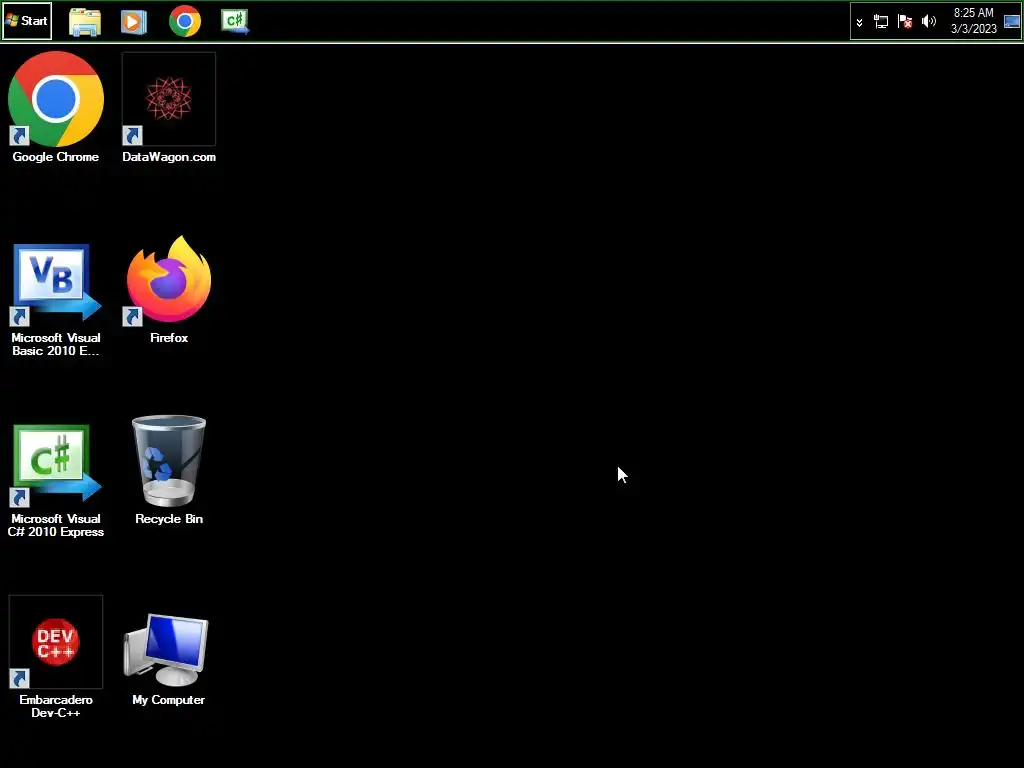
Task: Open the volume speaker icon
Action: point(929,22)
